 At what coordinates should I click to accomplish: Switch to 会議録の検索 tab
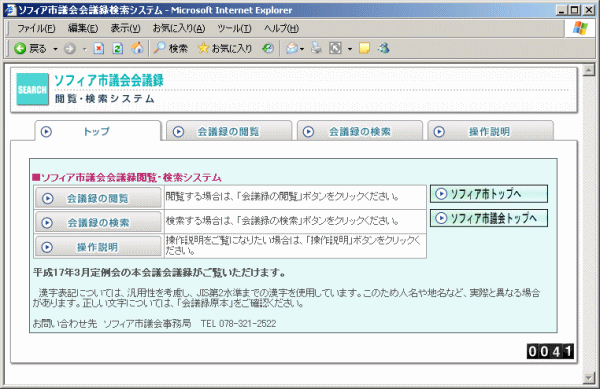pyautogui.click(x=360, y=131)
